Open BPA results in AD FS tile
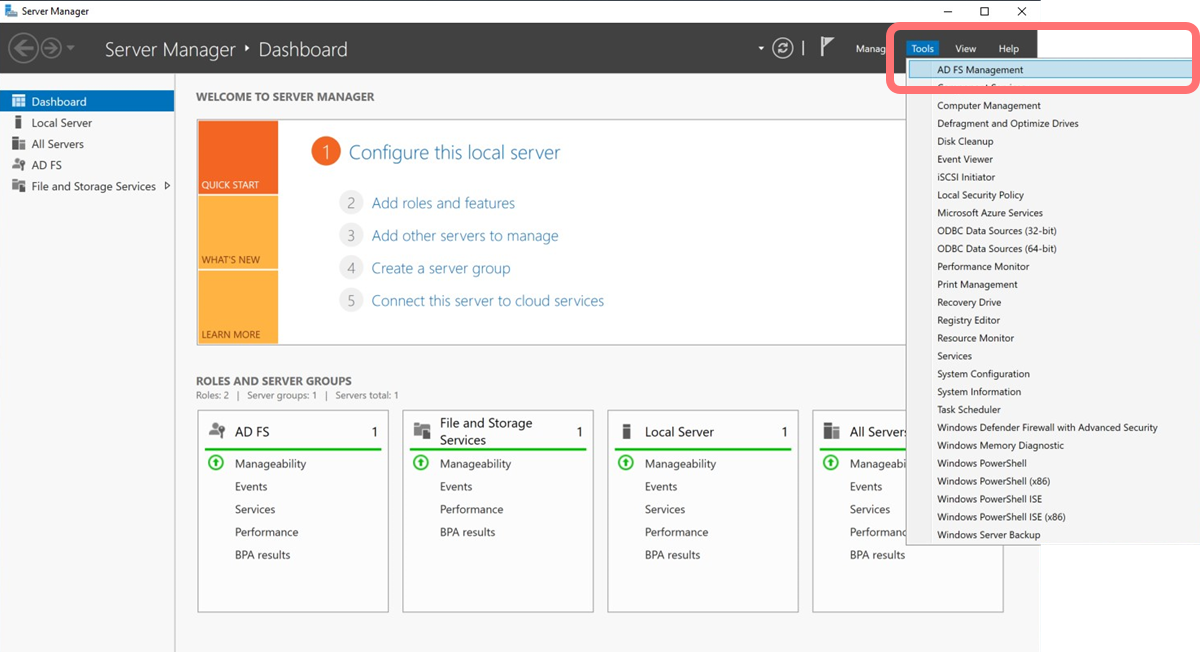The image size is (1200, 652). (x=262, y=555)
